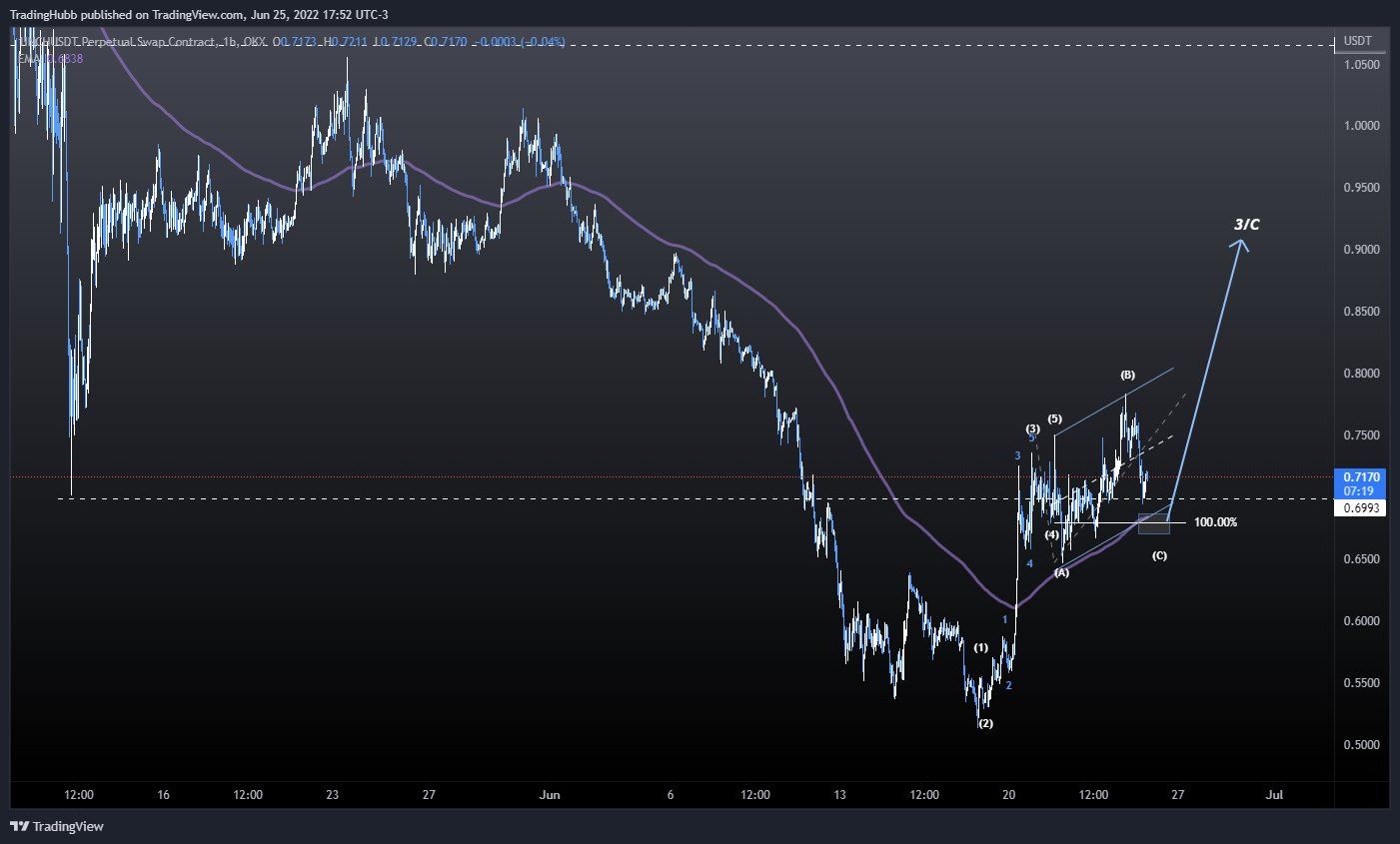Click the TradingView logo at bottom left
The width and height of the screenshot is (1400, 844).
click(57, 826)
